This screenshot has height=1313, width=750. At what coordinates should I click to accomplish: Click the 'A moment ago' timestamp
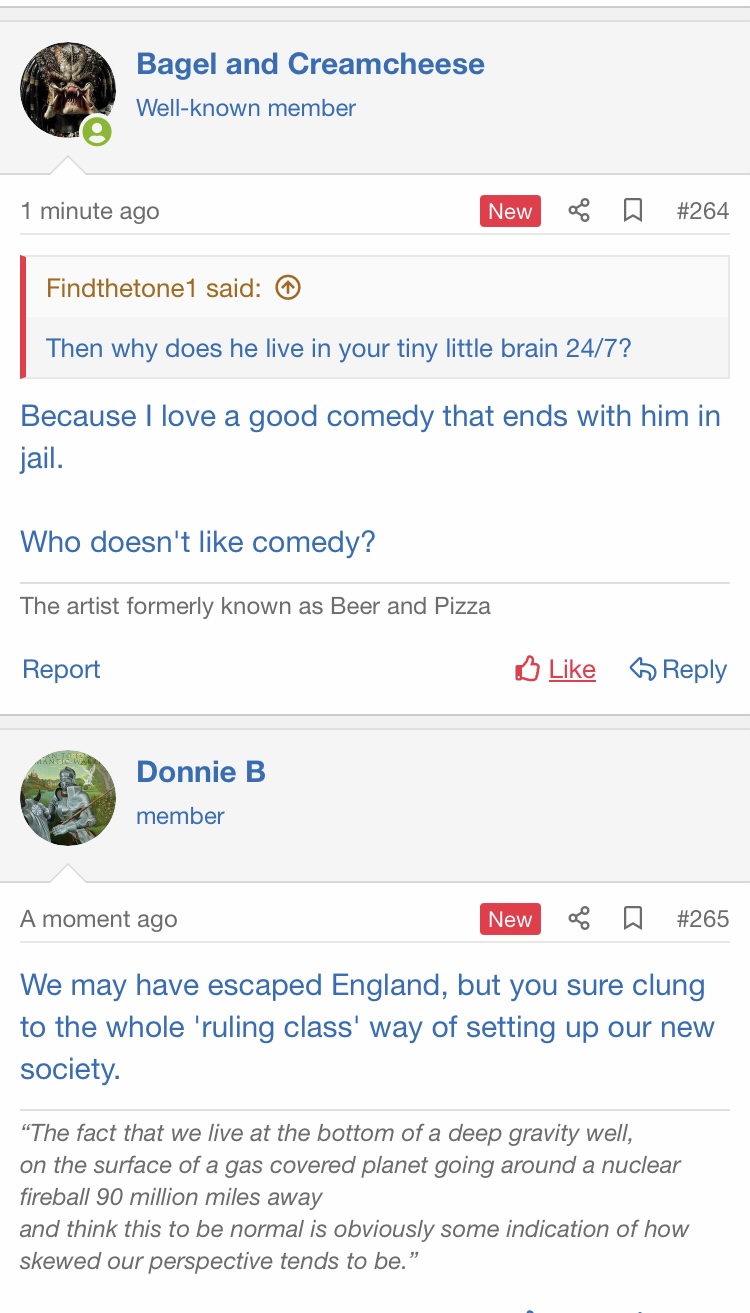coord(99,919)
